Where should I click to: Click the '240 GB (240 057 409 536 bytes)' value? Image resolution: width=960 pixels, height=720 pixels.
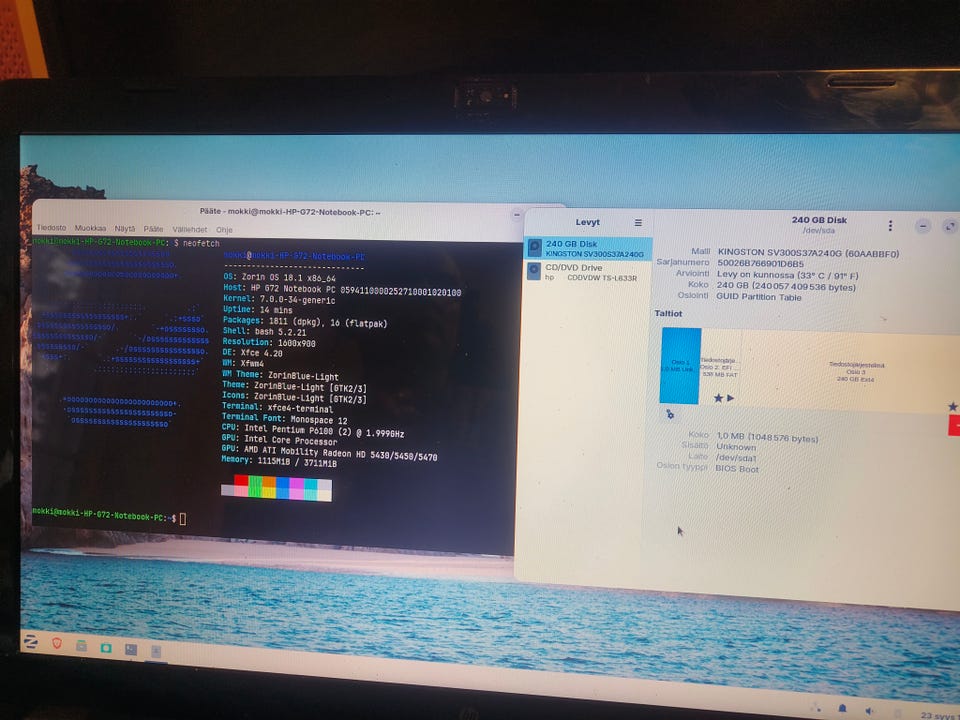(786, 287)
